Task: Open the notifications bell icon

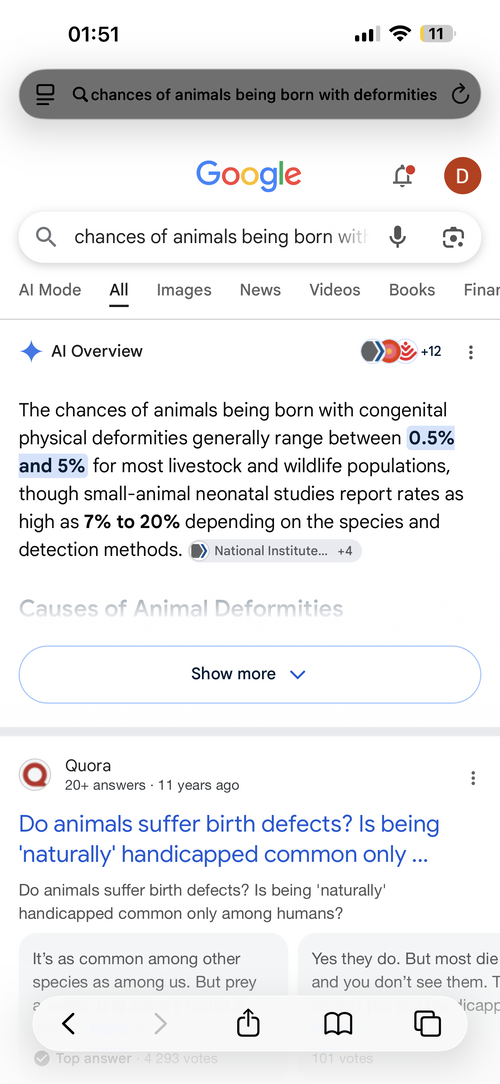Action: 403,176
